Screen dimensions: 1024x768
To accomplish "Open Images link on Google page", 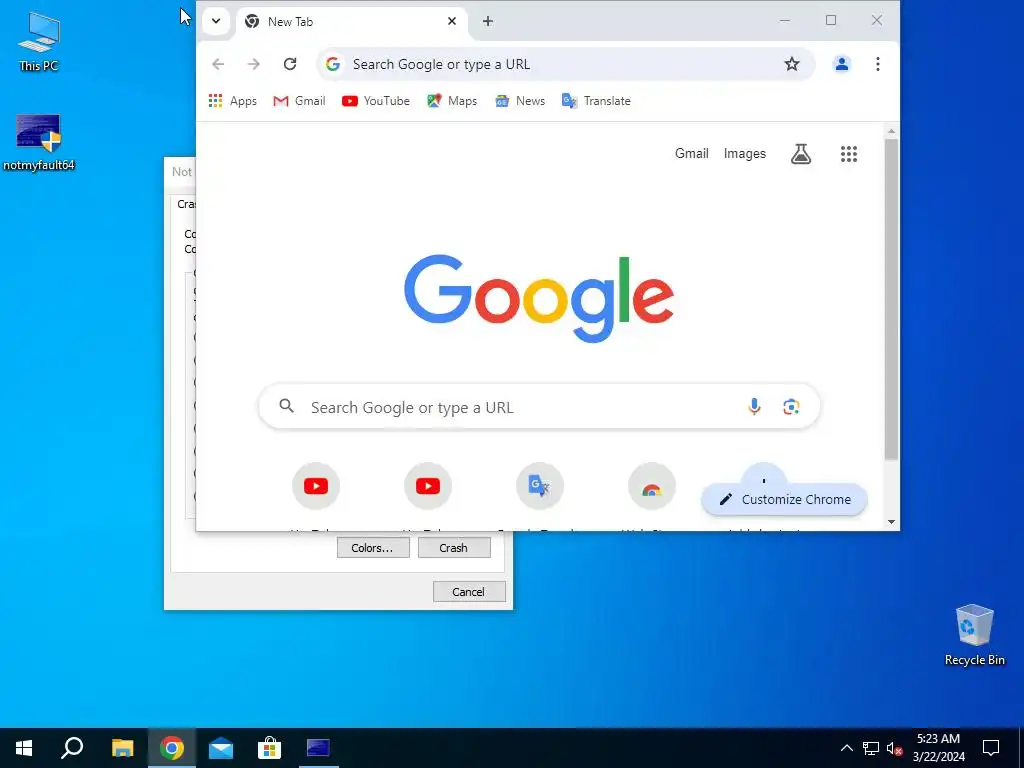I will (x=744, y=153).
